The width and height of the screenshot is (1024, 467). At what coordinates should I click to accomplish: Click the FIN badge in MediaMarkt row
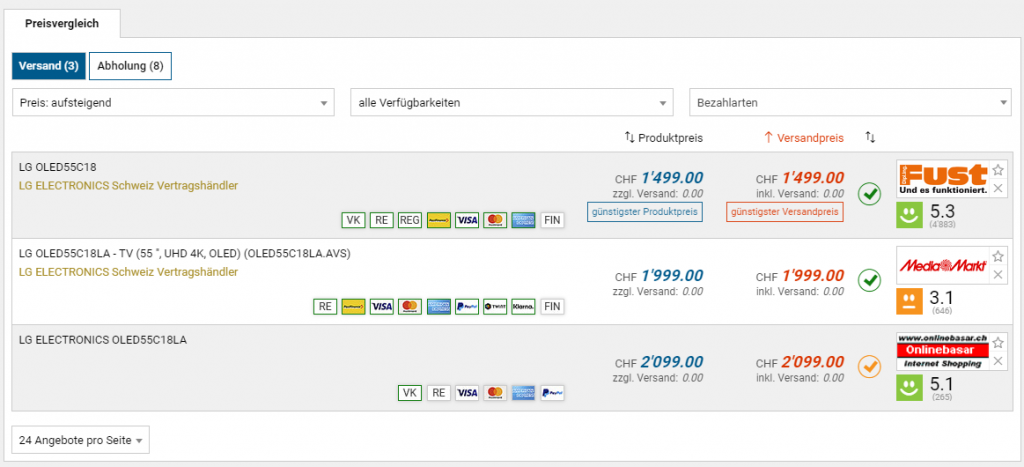(552, 306)
